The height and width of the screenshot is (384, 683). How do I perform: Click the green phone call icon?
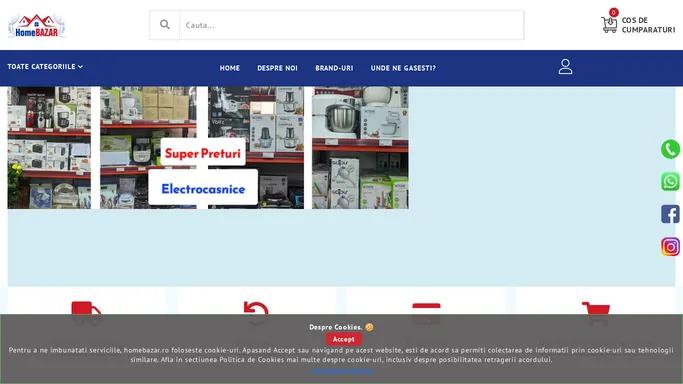click(670, 149)
